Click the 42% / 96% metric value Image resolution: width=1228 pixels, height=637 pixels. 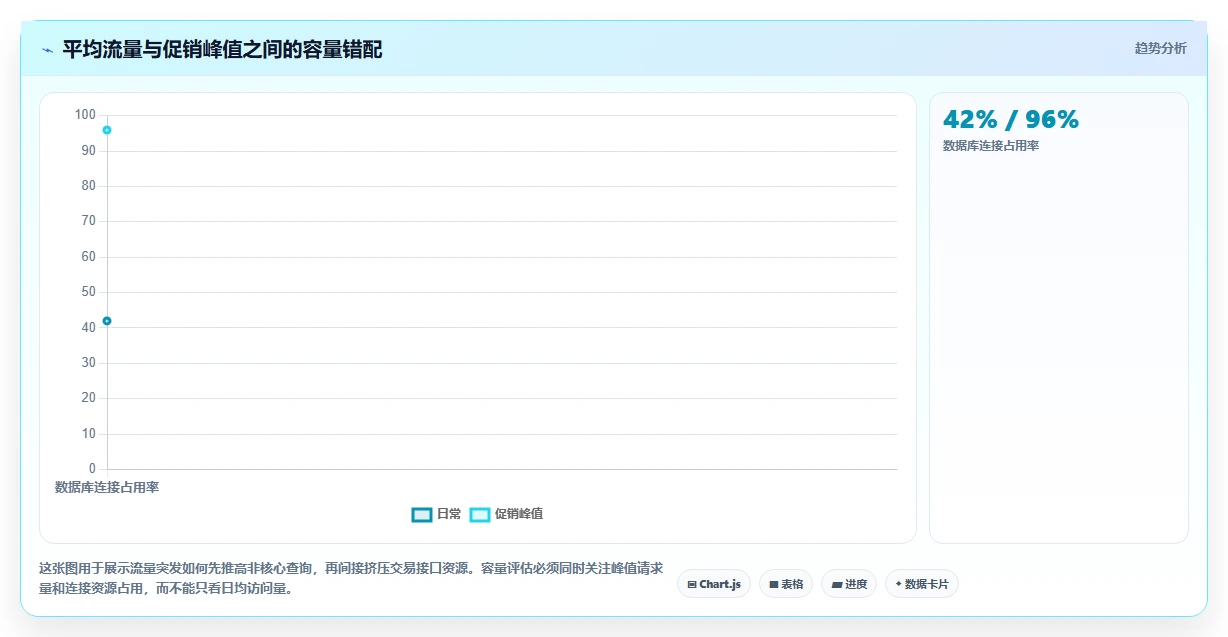[1011, 120]
